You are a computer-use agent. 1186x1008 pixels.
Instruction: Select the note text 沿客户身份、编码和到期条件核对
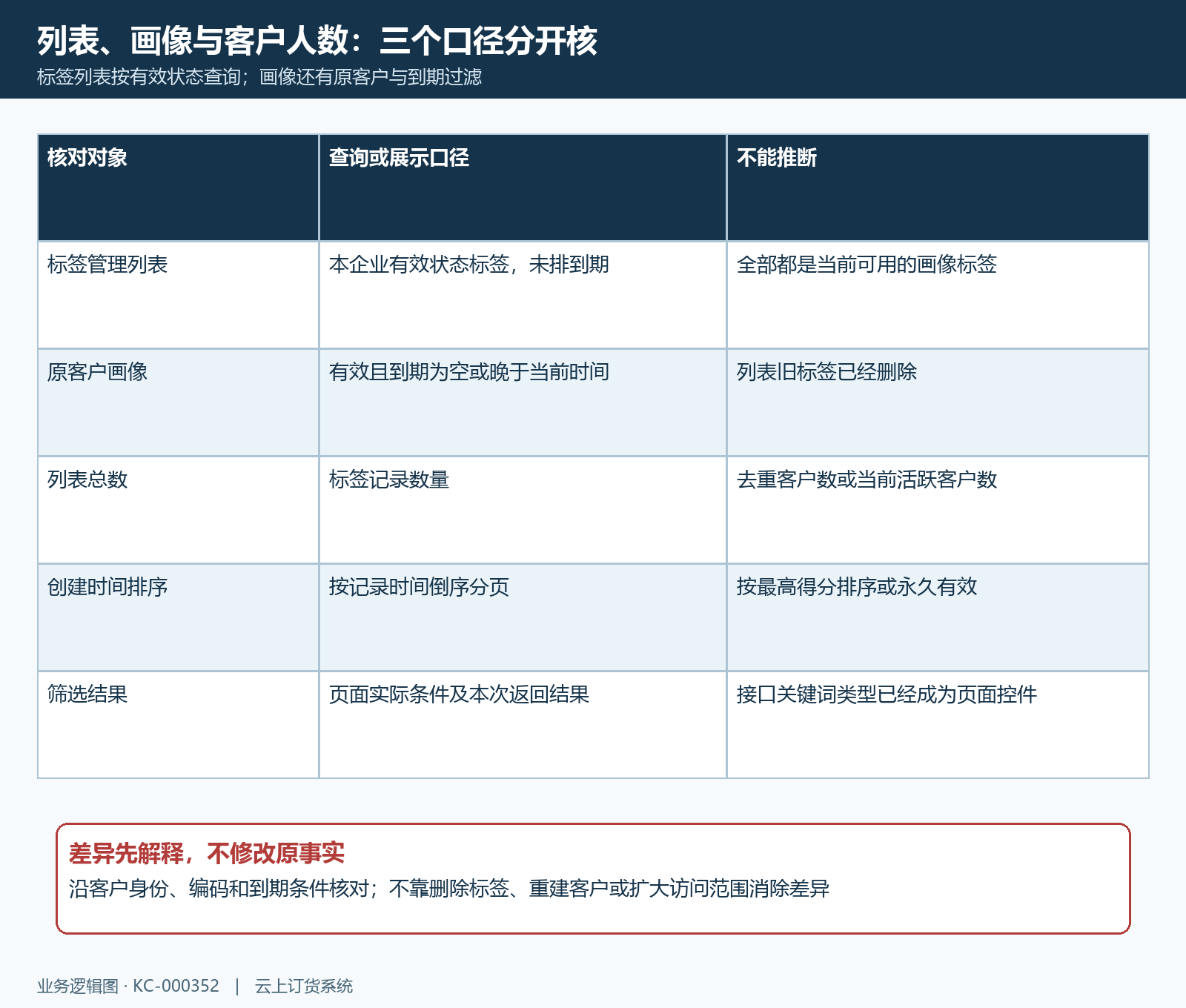219,888
